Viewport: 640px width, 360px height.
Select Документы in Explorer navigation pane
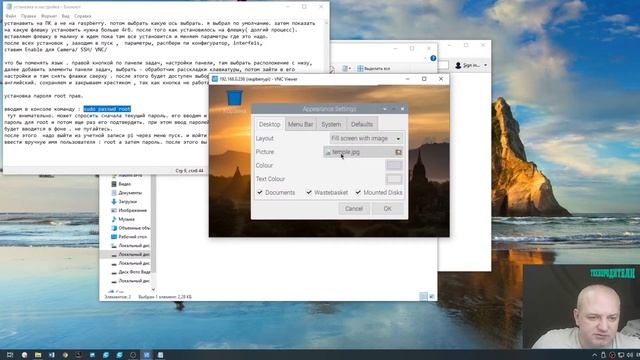pyautogui.click(x=130, y=193)
